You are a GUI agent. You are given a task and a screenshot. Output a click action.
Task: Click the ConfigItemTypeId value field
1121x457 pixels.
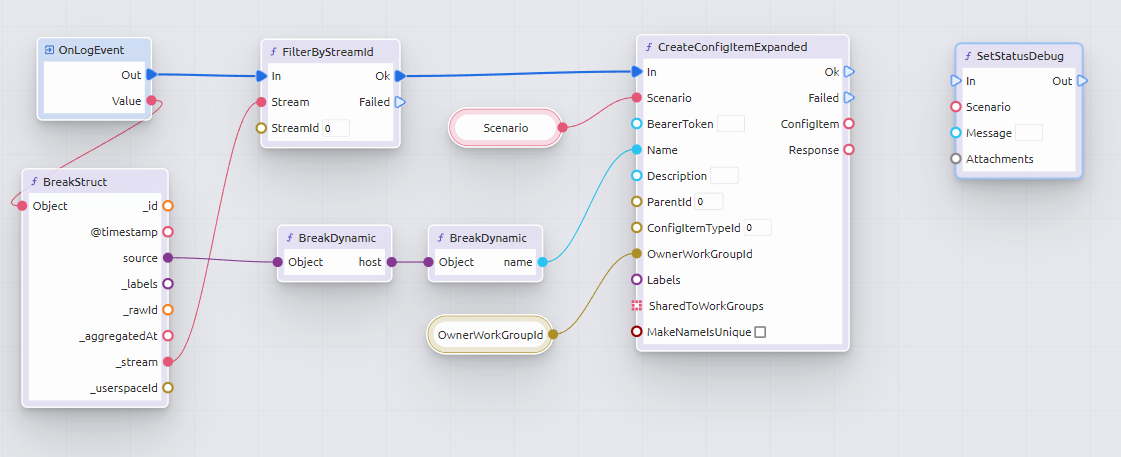[x=757, y=228]
